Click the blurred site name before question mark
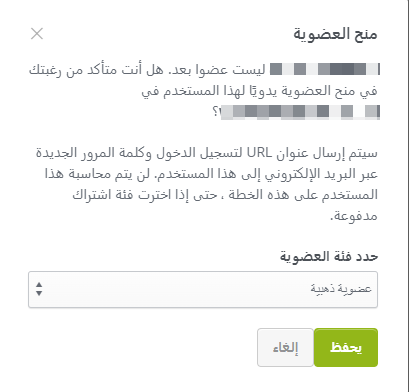 tap(300, 111)
